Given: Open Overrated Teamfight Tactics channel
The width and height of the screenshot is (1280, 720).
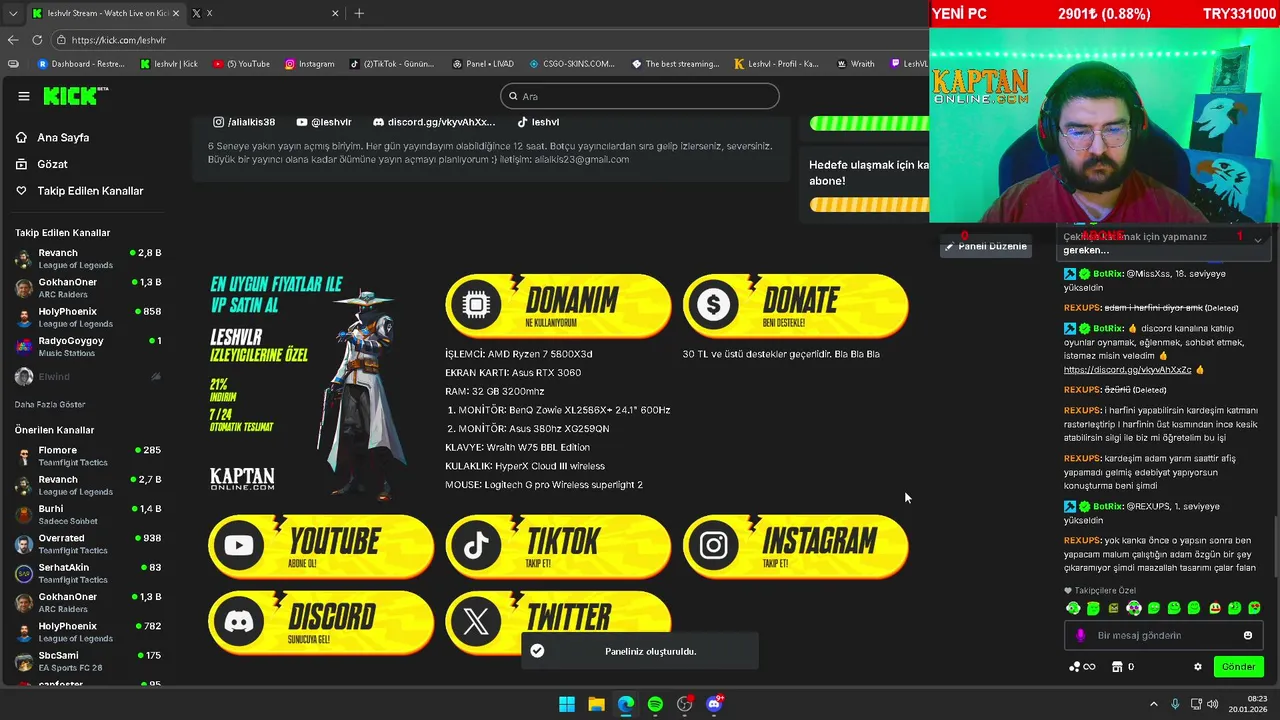Looking at the screenshot, I should click(88, 544).
